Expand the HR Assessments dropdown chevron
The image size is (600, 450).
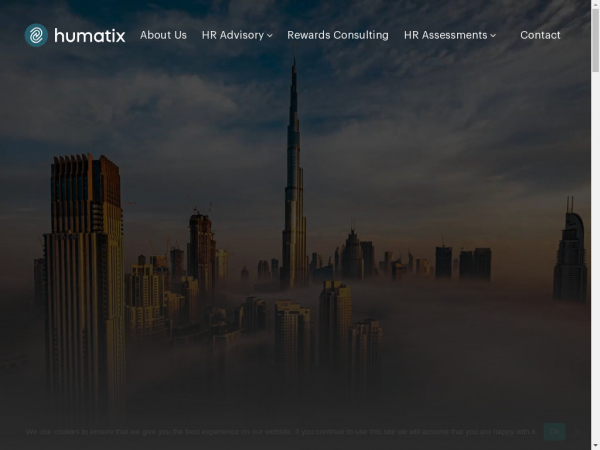493,36
